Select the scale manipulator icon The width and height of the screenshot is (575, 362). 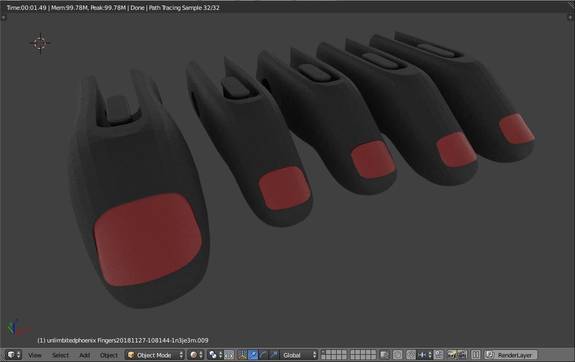point(274,355)
